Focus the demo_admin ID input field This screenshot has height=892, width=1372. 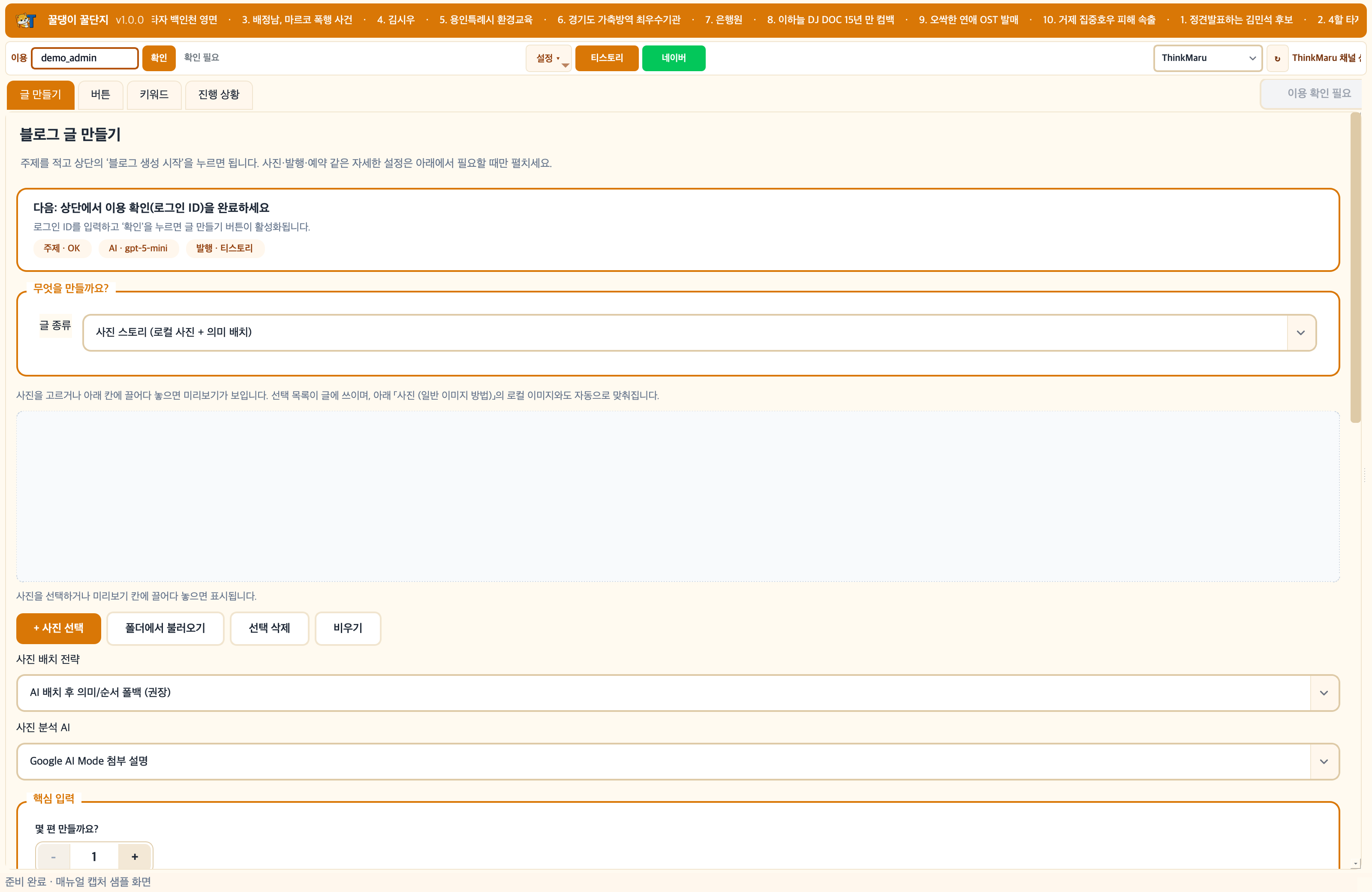pos(85,58)
